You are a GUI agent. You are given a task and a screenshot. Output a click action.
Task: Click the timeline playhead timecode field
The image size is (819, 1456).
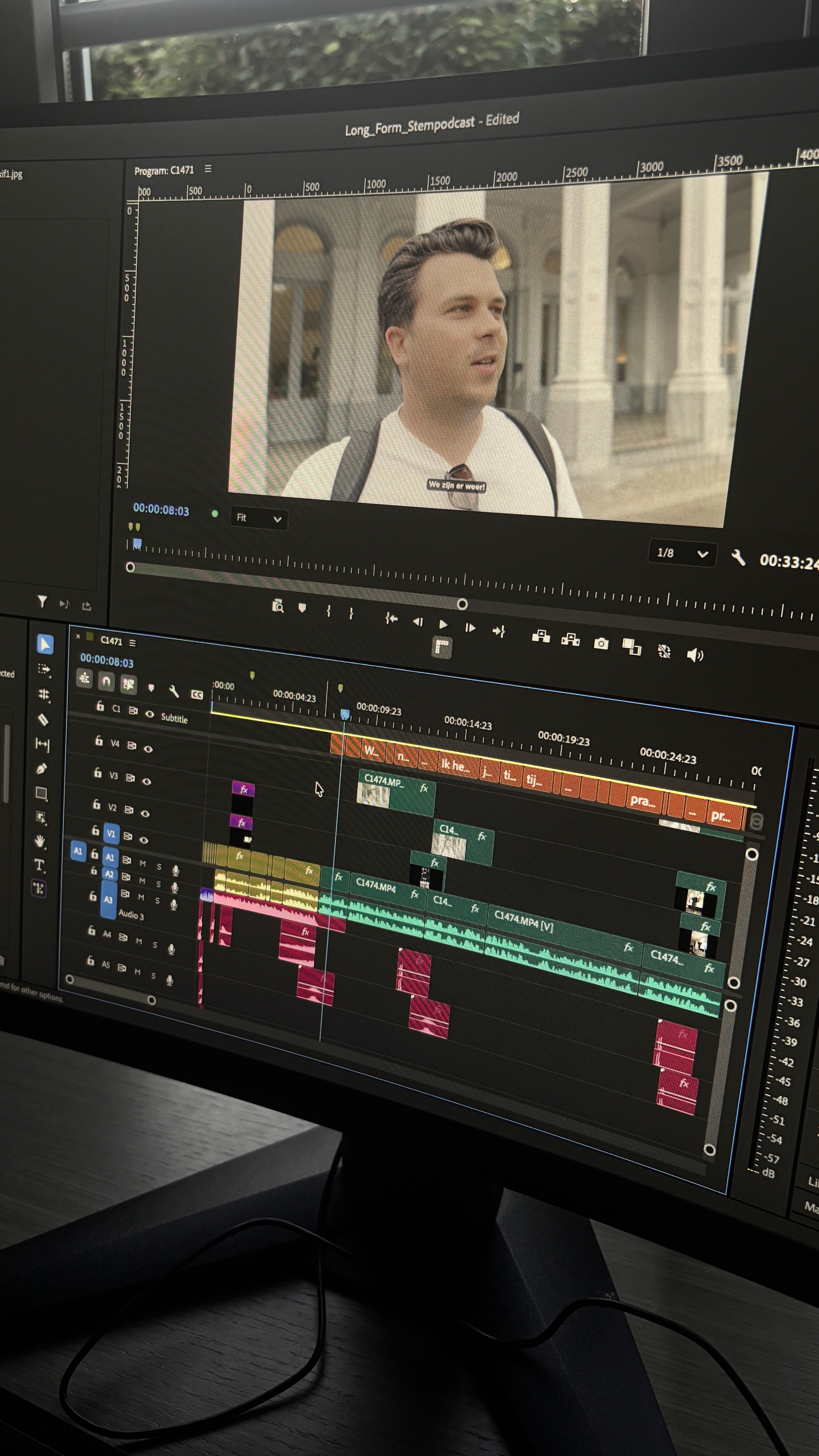(x=107, y=660)
